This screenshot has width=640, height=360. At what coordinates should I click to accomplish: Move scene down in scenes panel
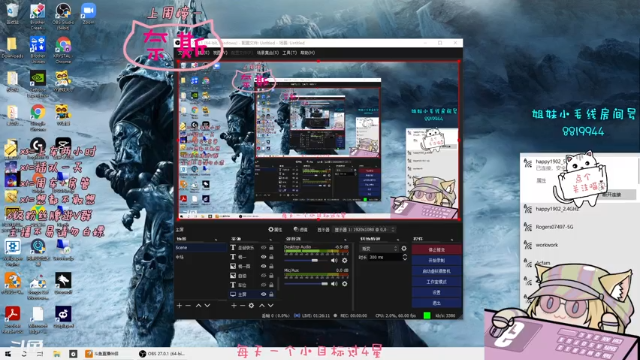207,305
